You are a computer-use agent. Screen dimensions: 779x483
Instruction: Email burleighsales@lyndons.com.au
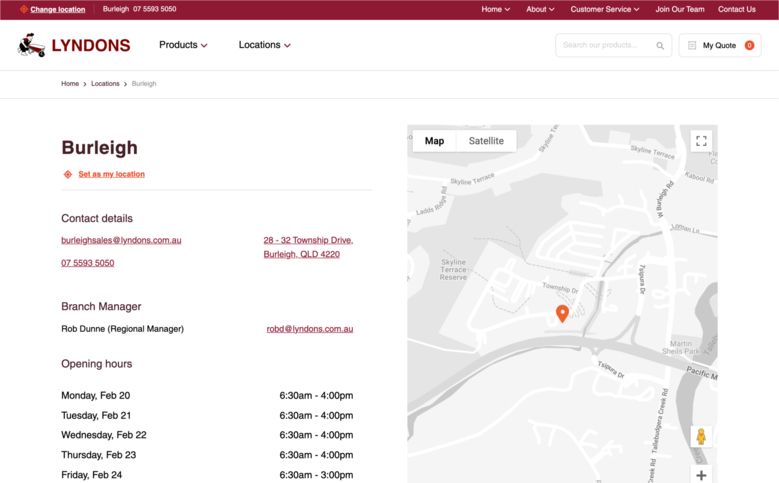pos(121,241)
